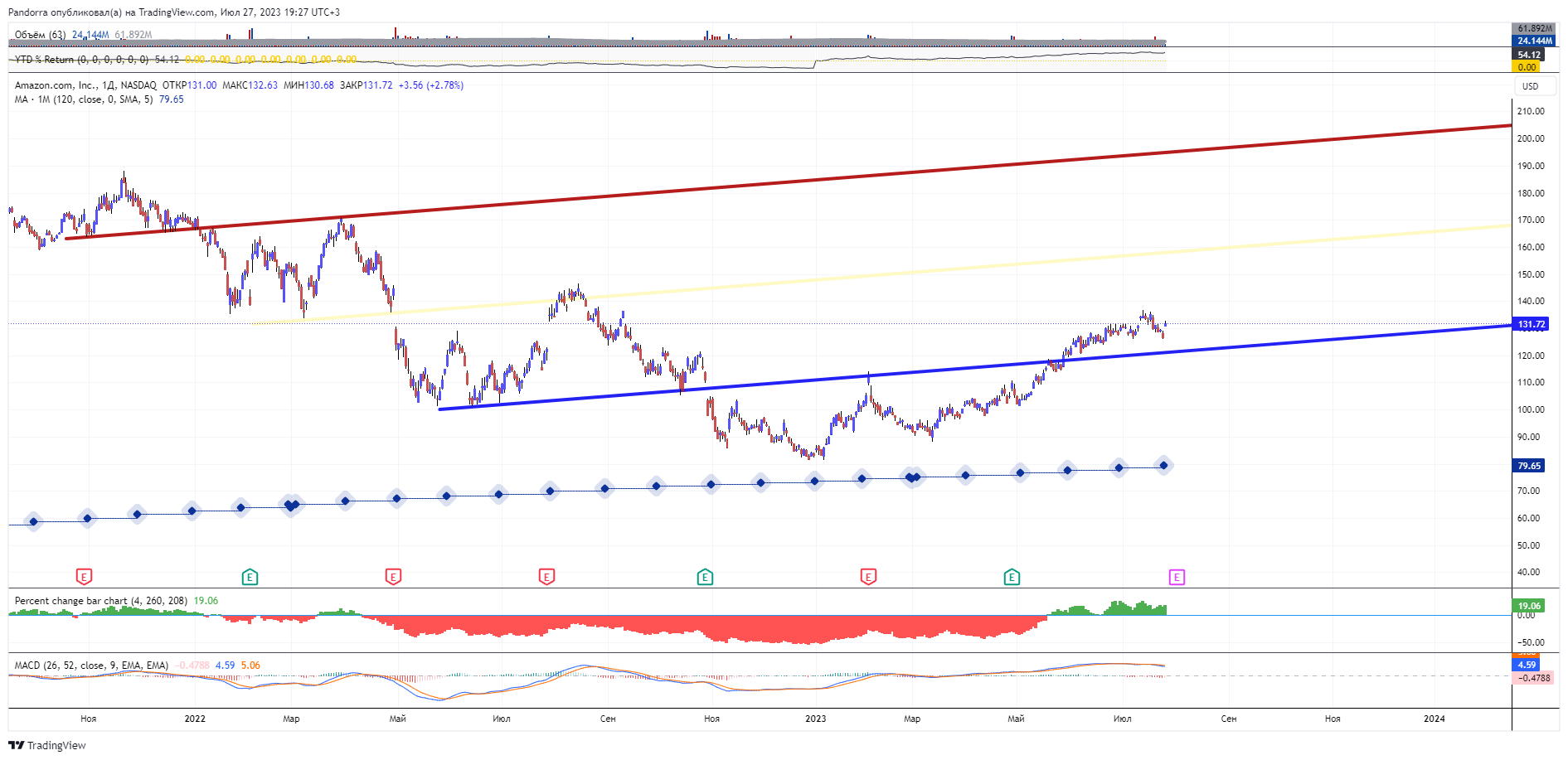Click the blue 4.59 MACD axis label

[1527, 665]
